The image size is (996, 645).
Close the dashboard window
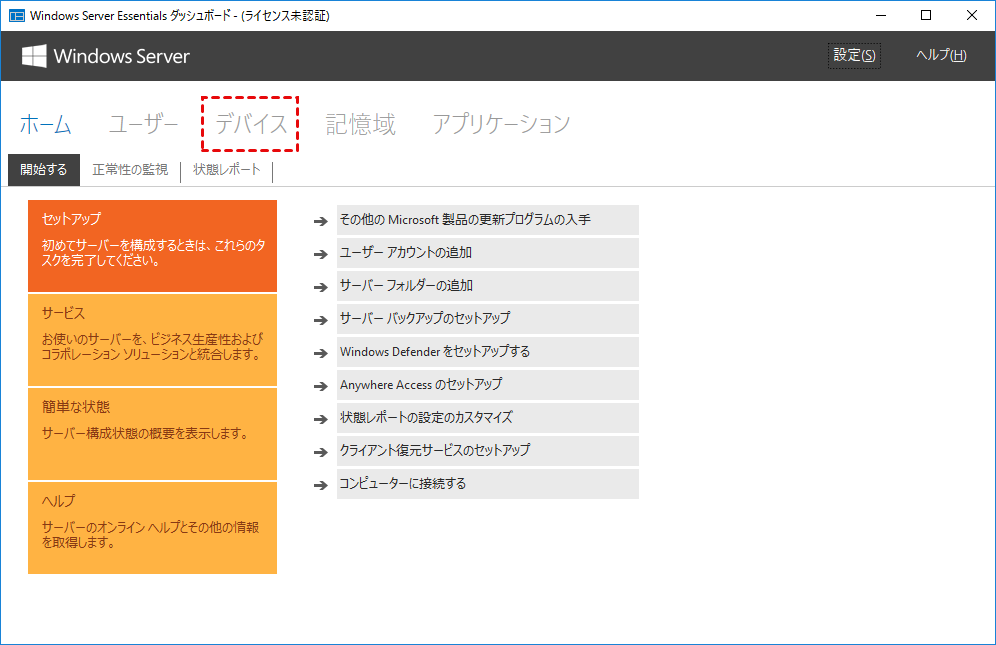tap(972, 15)
